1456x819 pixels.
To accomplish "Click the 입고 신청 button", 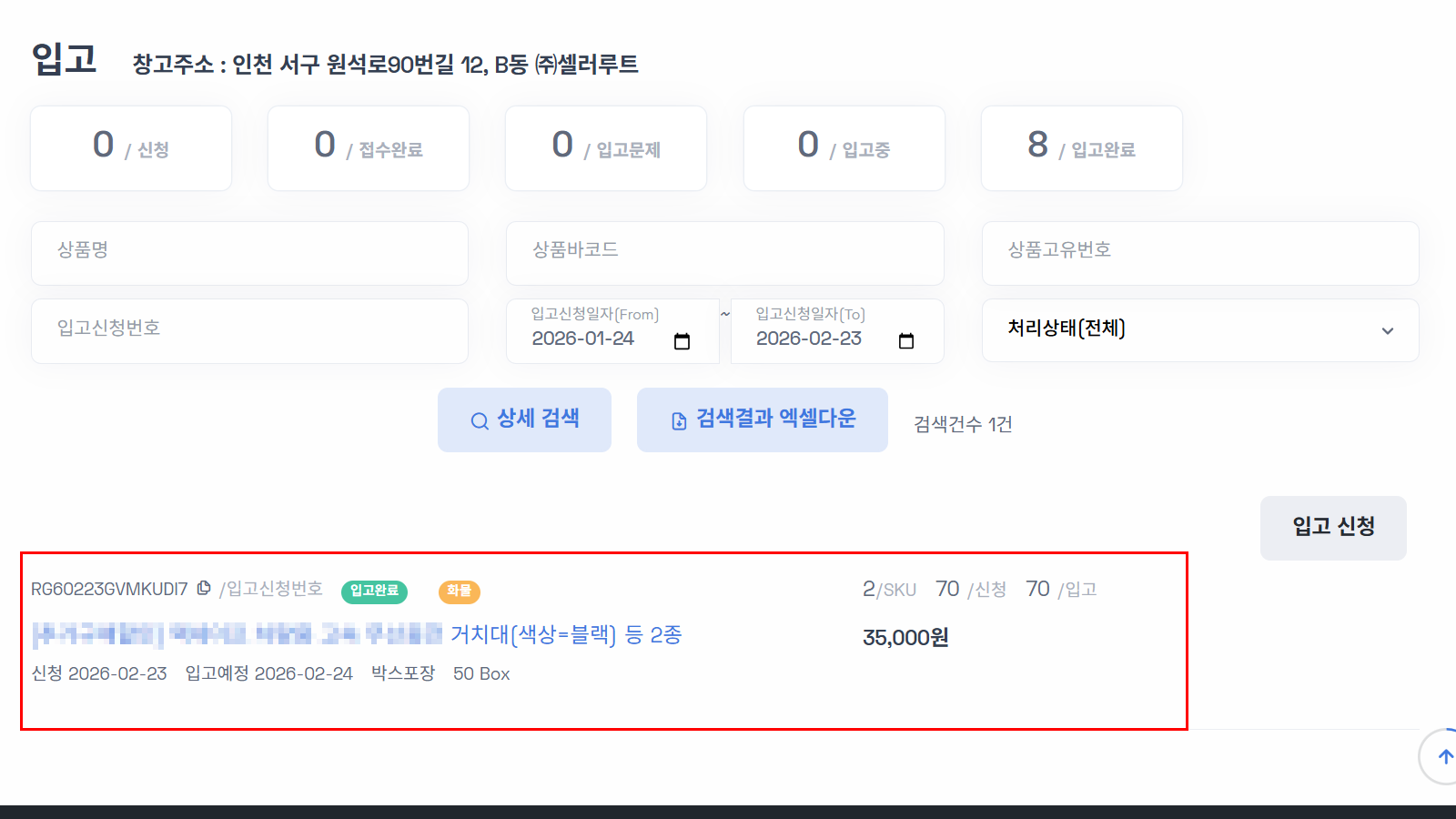I will pyautogui.click(x=1332, y=527).
